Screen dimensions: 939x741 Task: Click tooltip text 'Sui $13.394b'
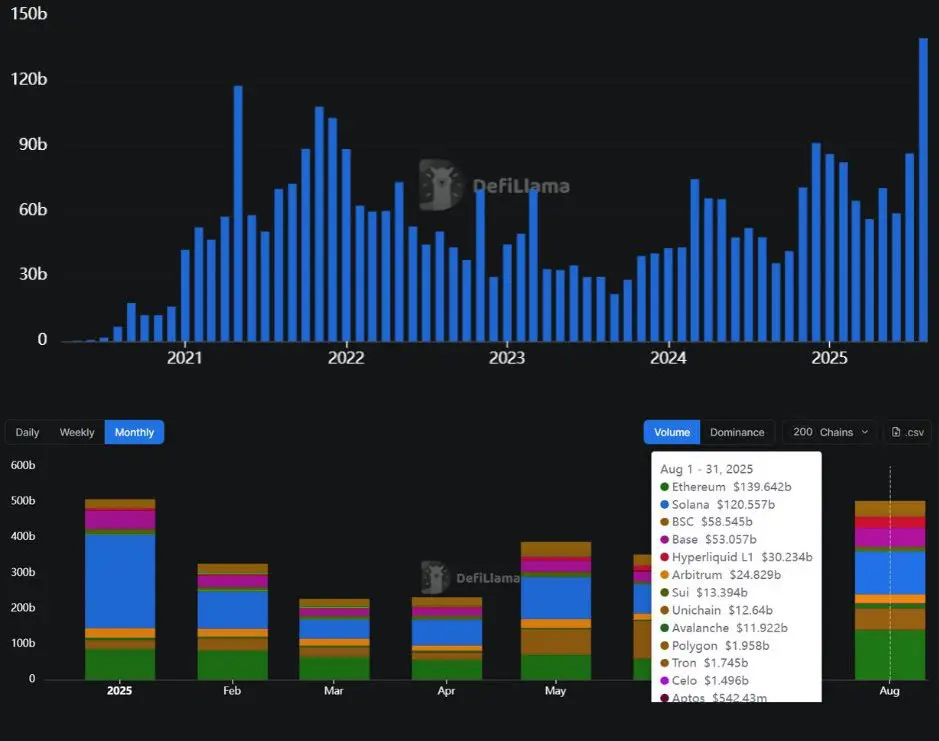(x=710, y=592)
